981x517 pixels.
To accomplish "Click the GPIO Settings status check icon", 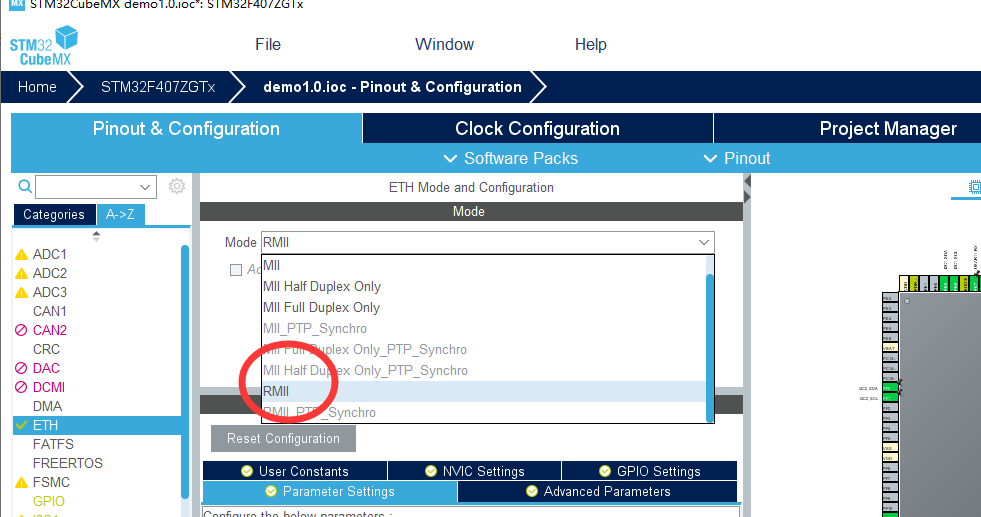I will pyautogui.click(x=605, y=471).
